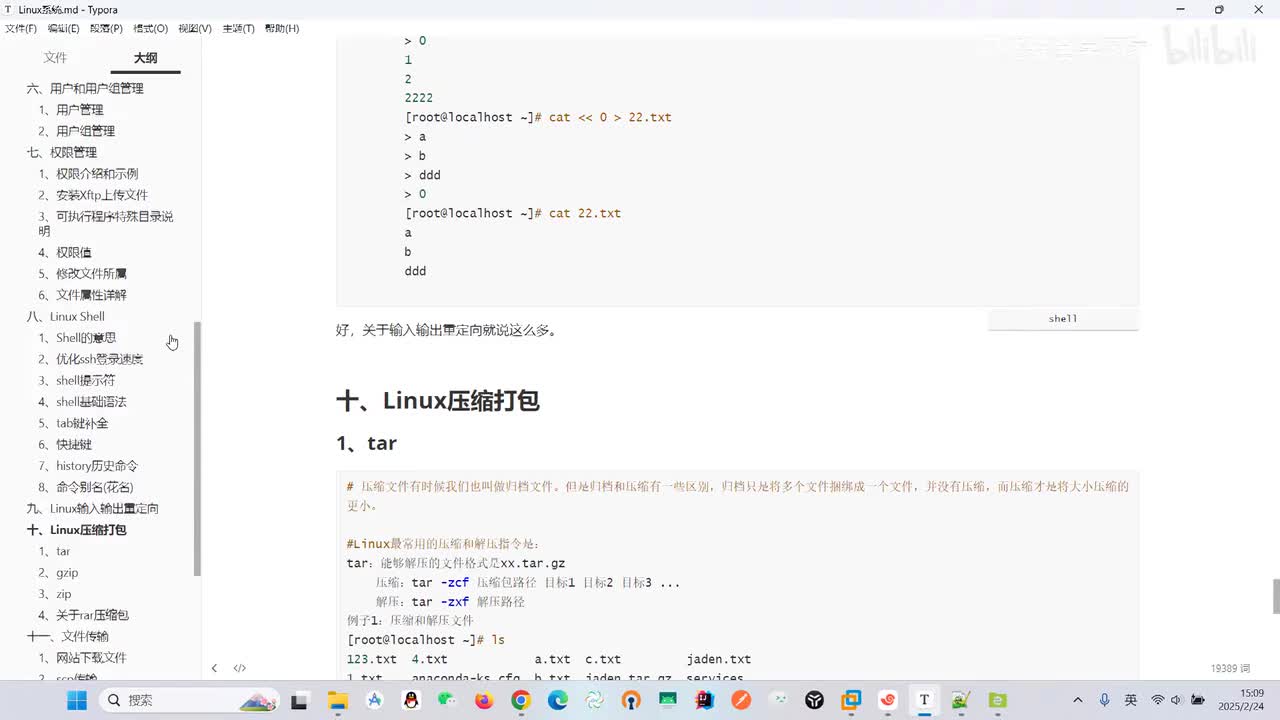This screenshot has width=1280, height=720.
Task: Go to 5、修改文件所属 outline entry
Action: [x=83, y=274]
